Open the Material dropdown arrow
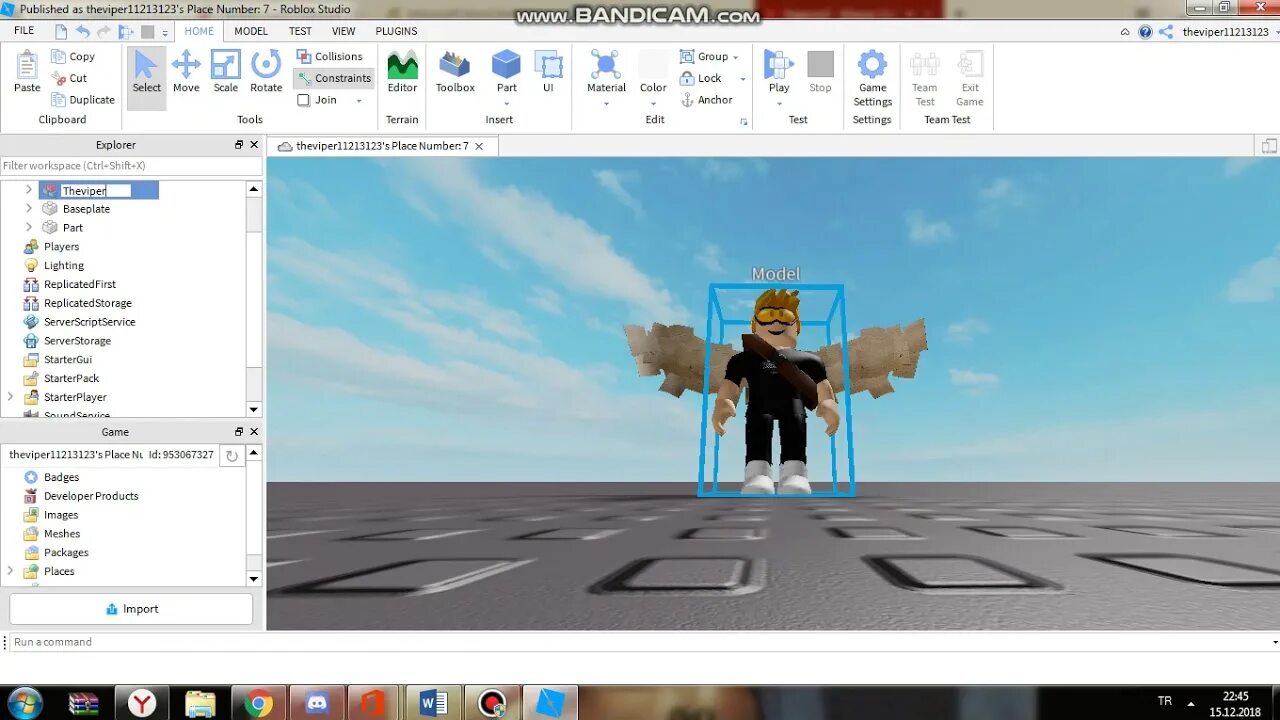 pos(606,103)
